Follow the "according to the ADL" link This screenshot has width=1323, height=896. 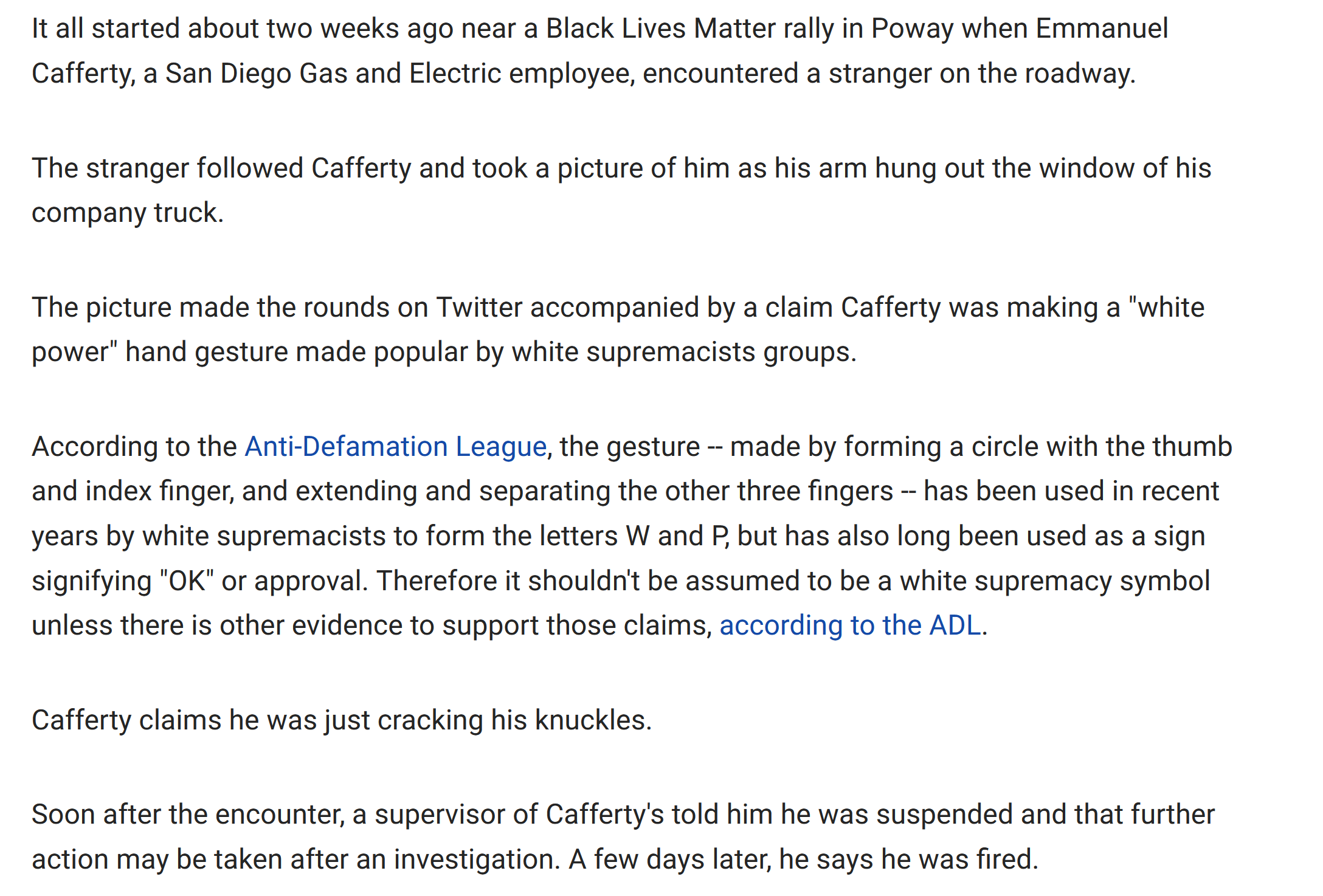851,625
